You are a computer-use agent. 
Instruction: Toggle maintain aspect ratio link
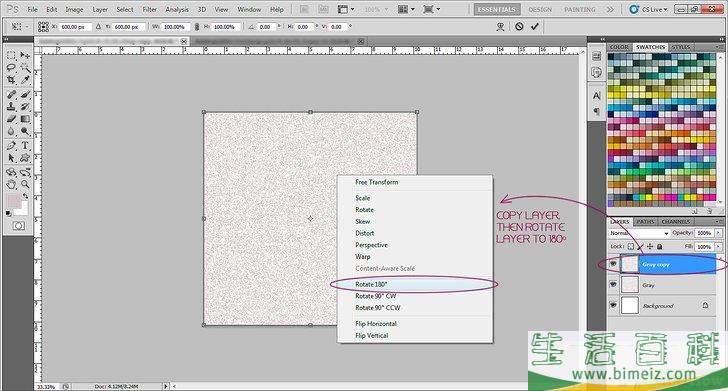pos(197,27)
